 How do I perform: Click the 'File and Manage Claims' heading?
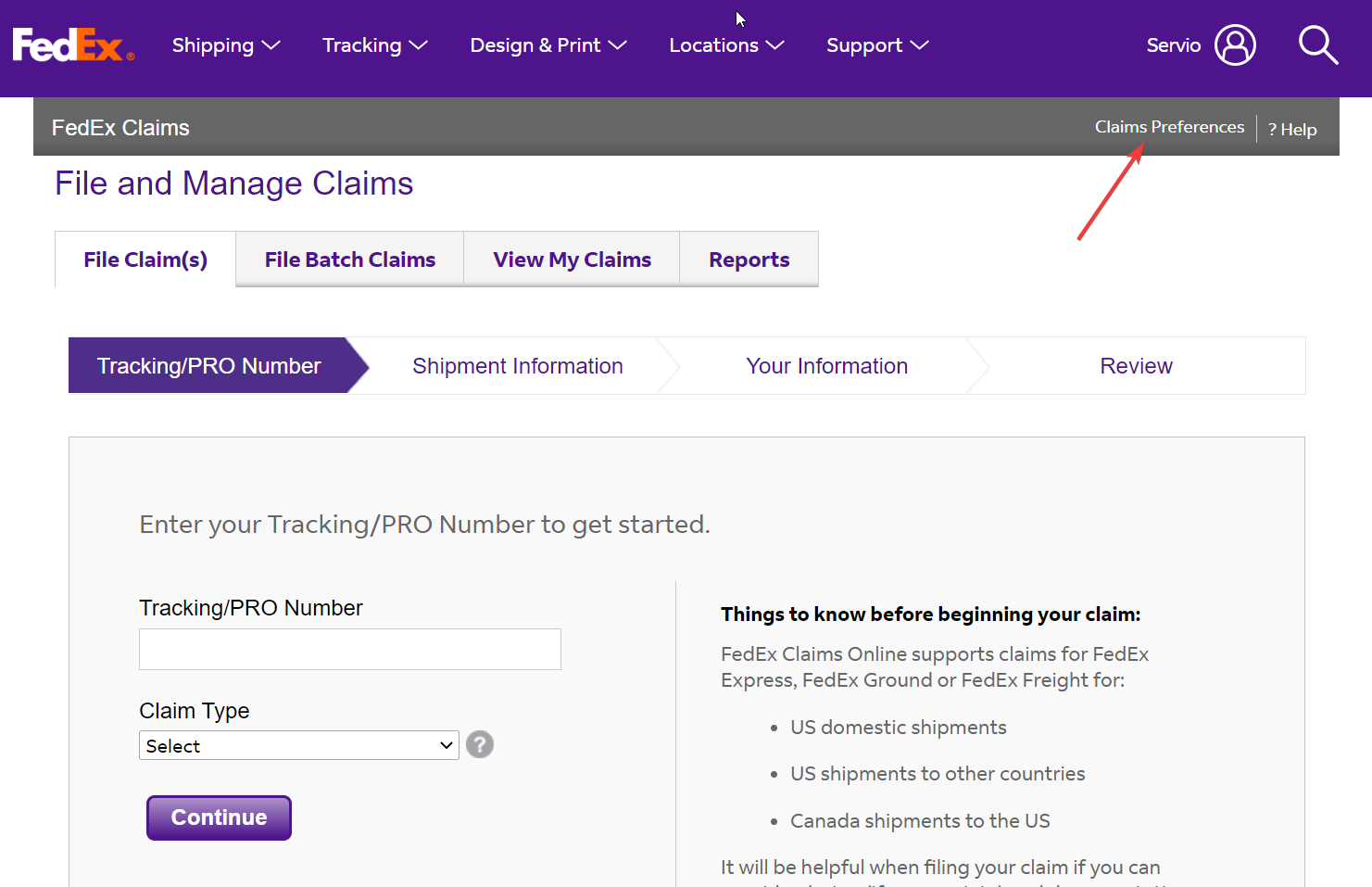pyautogui.click(x=234, y=184)
